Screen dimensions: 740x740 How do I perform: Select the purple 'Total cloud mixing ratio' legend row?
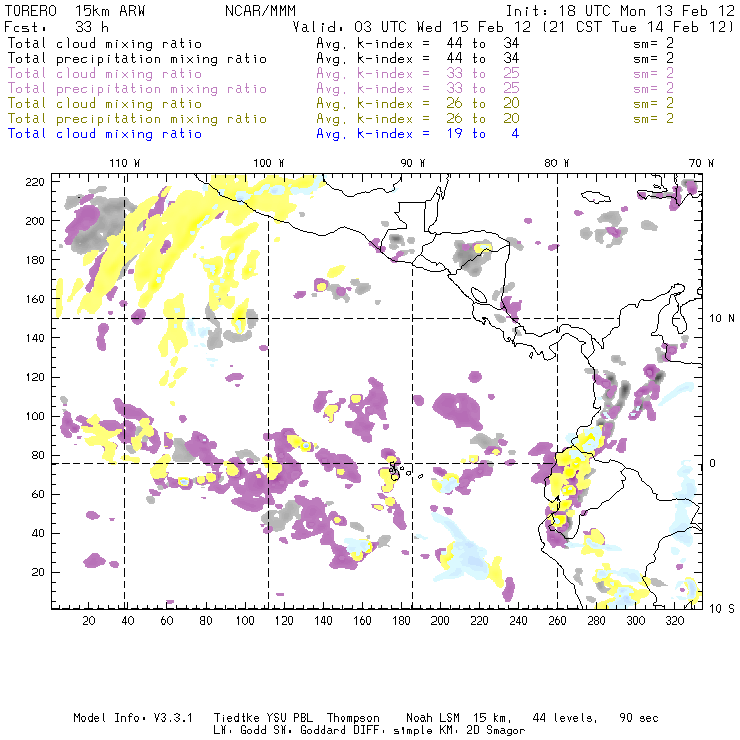(x=105, y=74)
